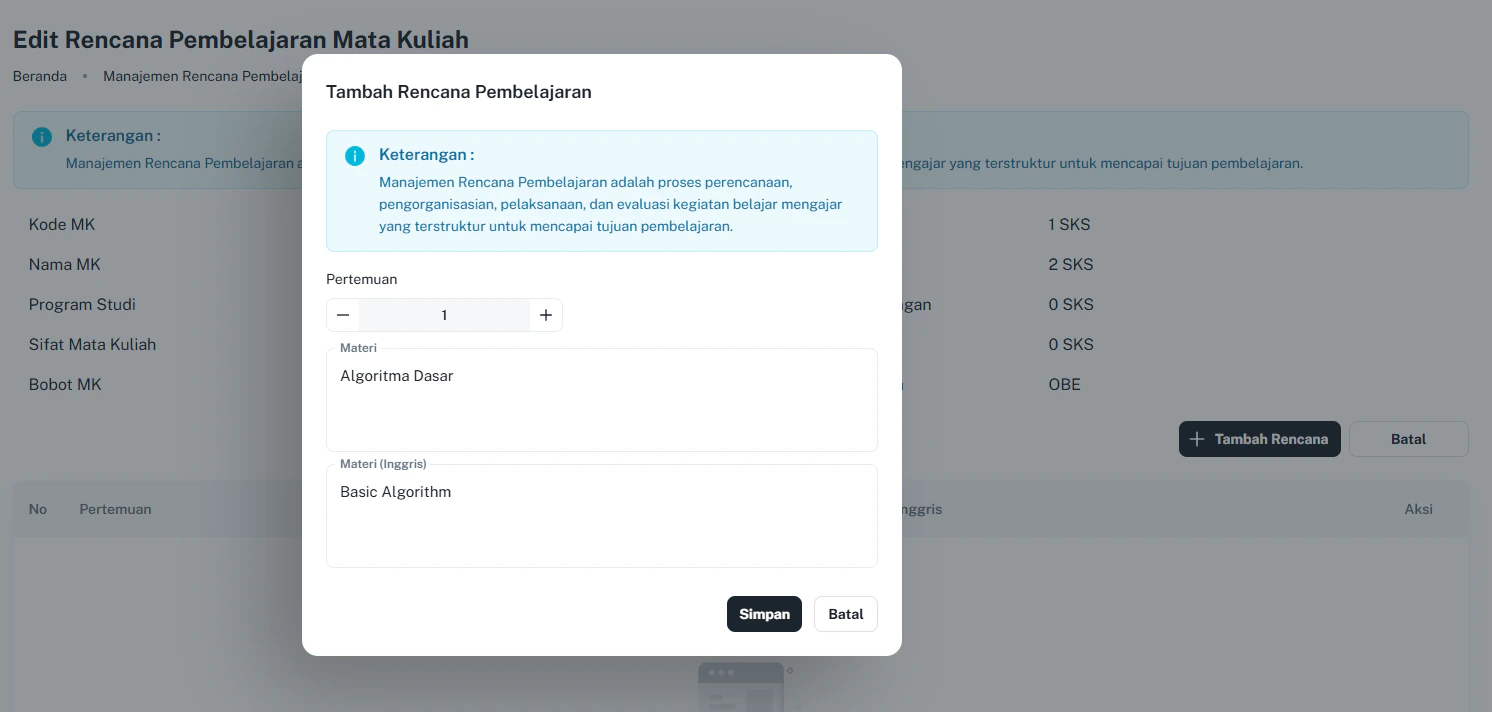Viewport: 1492px width, 712px height.
Task: Click the Pertemuan column header
Action: click(115, 509)
